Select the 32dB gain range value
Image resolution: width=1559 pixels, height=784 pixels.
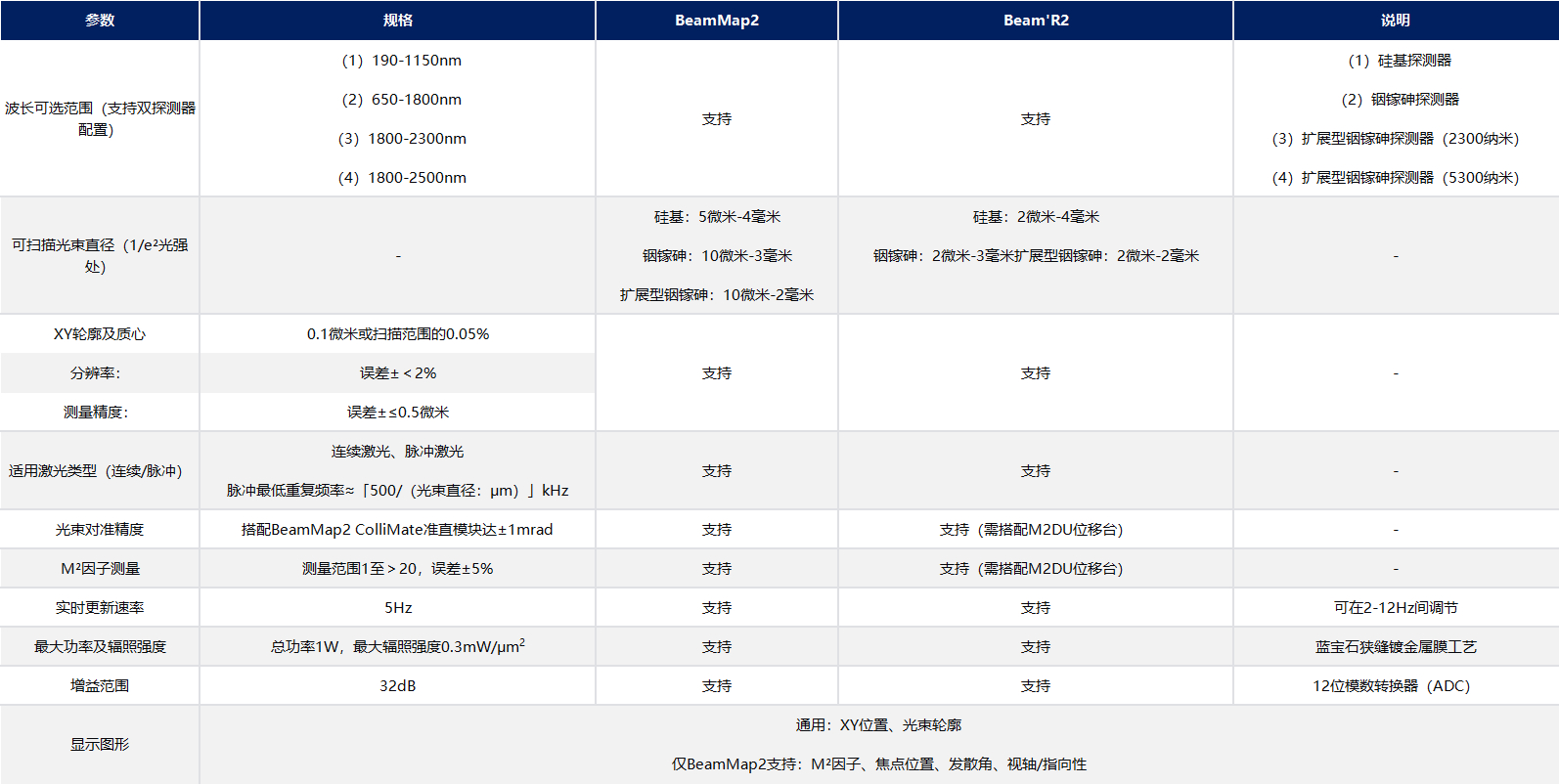[x=398, y=686]
